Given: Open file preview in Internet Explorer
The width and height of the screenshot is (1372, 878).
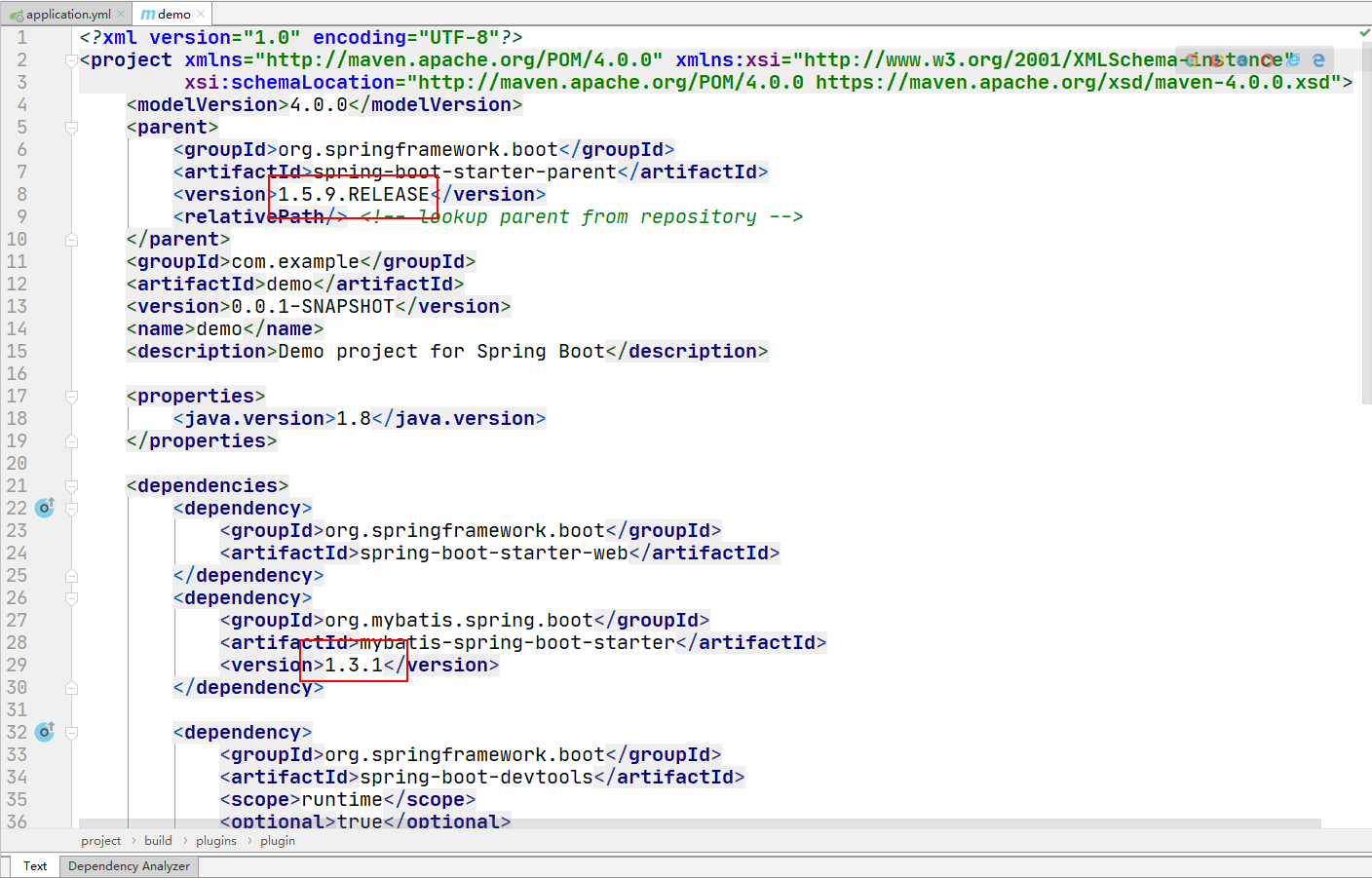Looking at the screenshot, I should 1293,60.
